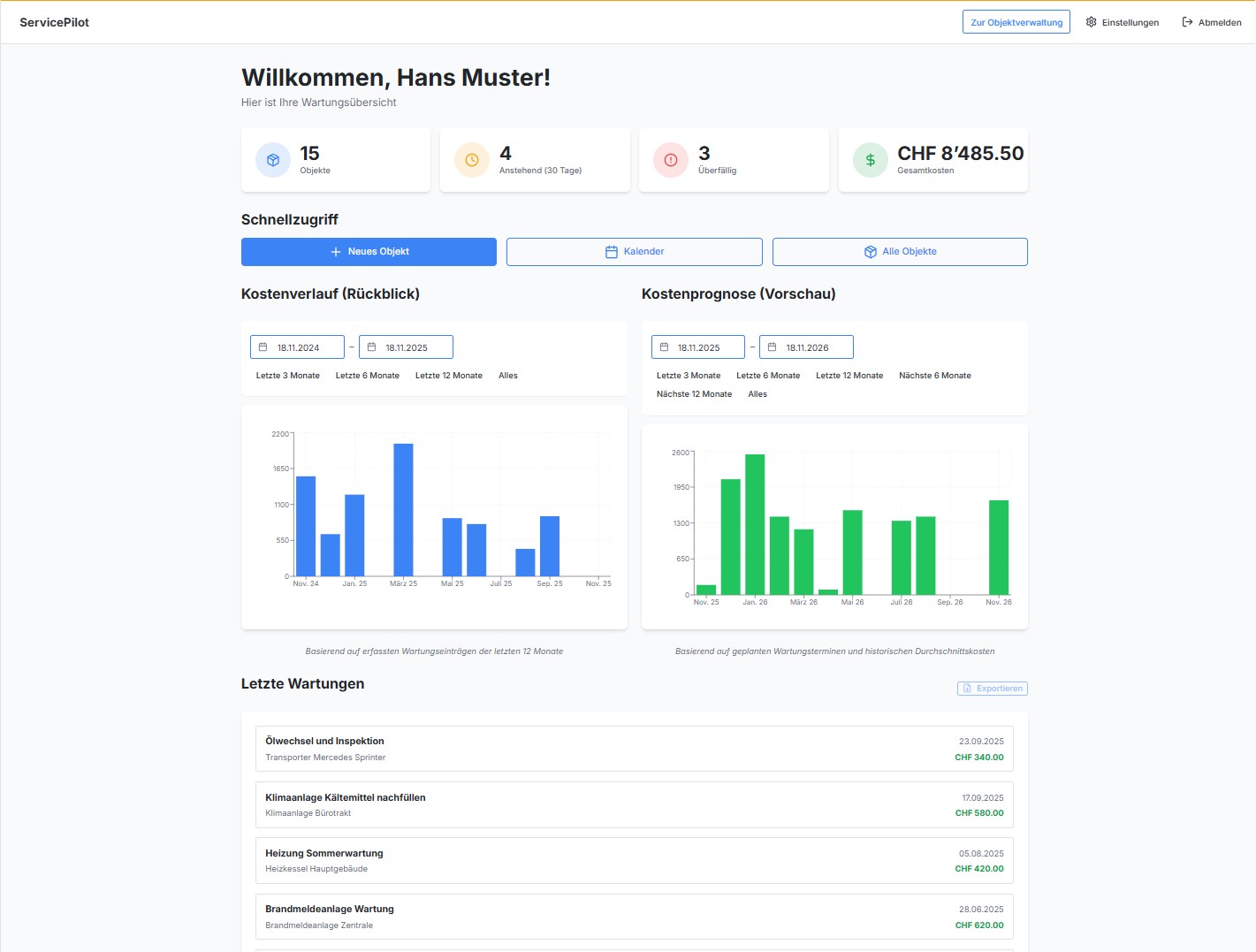Select Letzte 6 Monate in Kostenprognose
Screen dimensions: 1256x952
[768, 376]
